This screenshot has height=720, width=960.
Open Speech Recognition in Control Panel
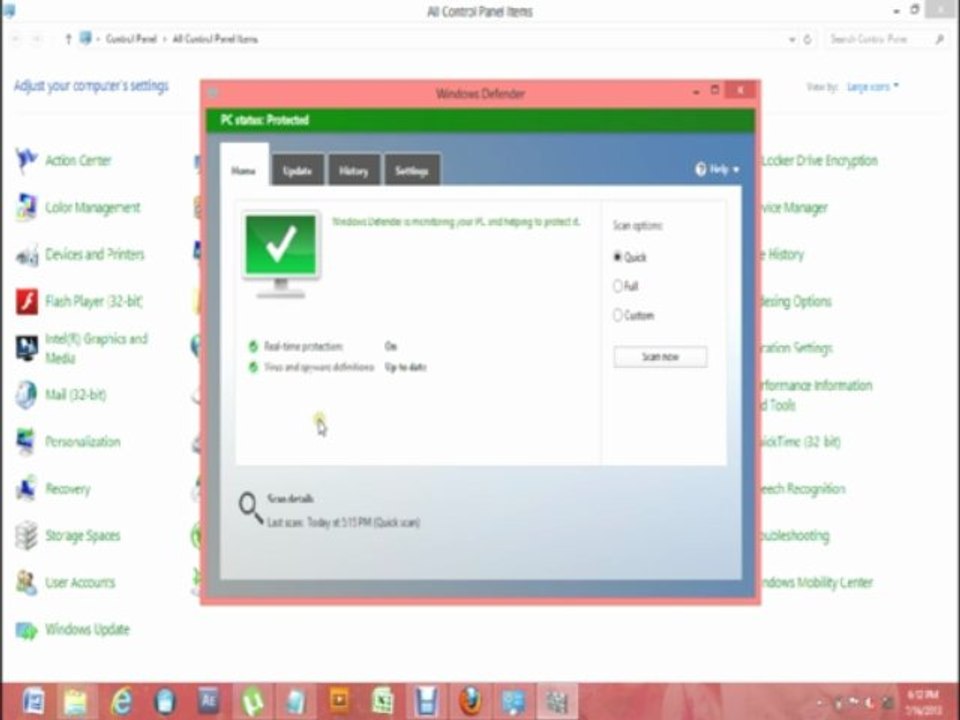pyautogui.click(x=803, y=489)
